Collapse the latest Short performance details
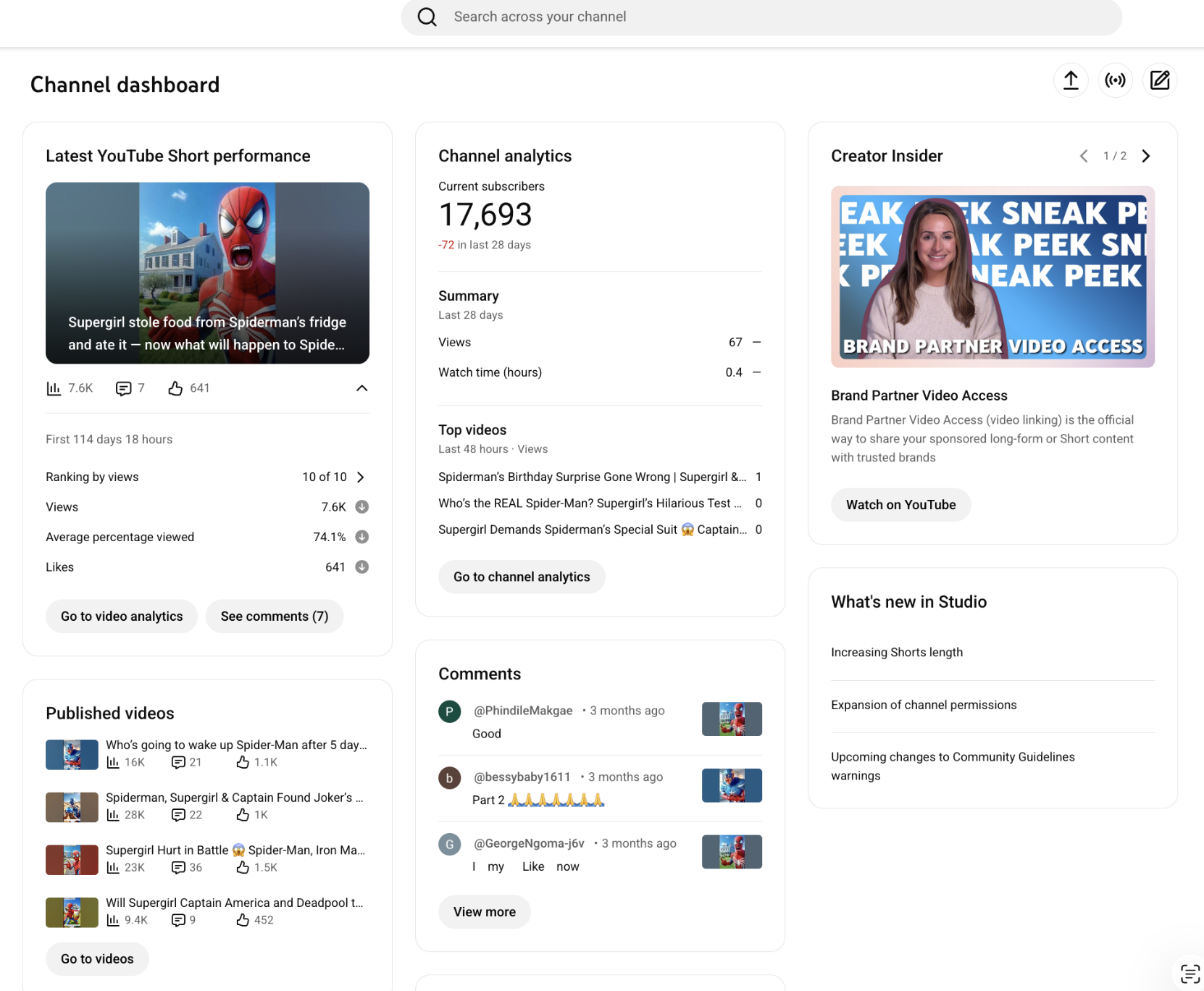1204x991 pixels. point(362,388)
